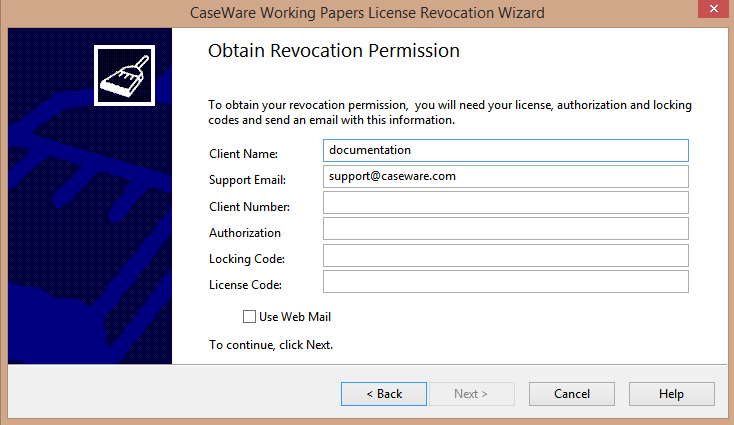Click the 'To continue, click Next' text
734x425 pixels.
point(271,345)
